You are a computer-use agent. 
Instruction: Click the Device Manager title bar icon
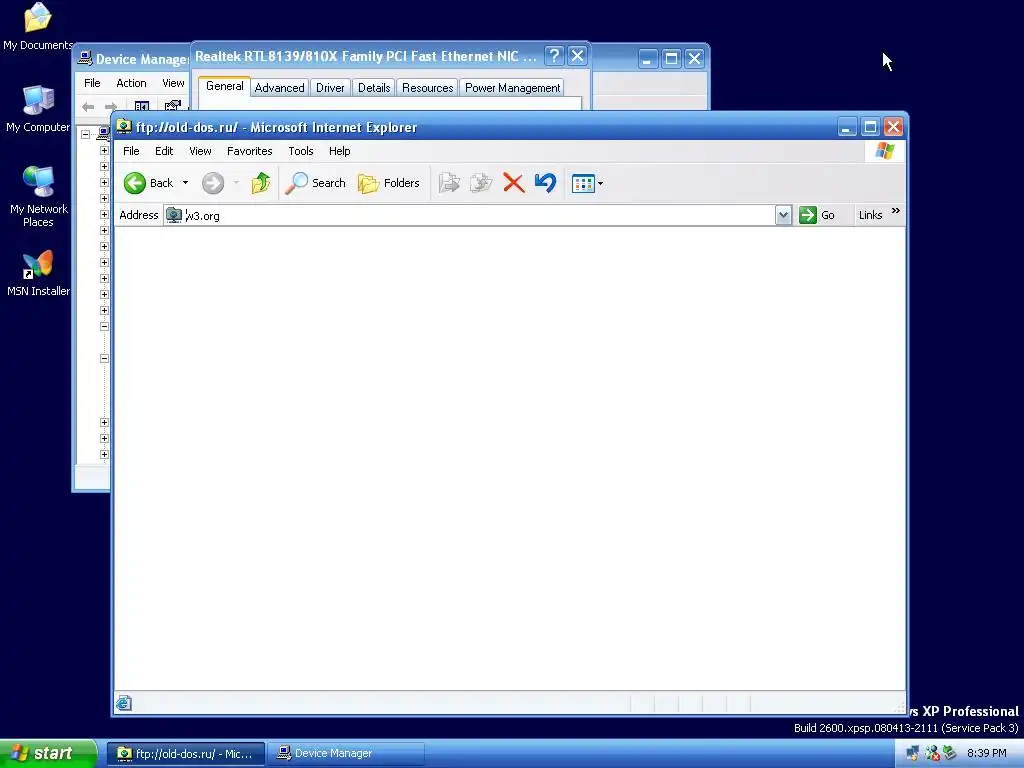tap(85, 59)
